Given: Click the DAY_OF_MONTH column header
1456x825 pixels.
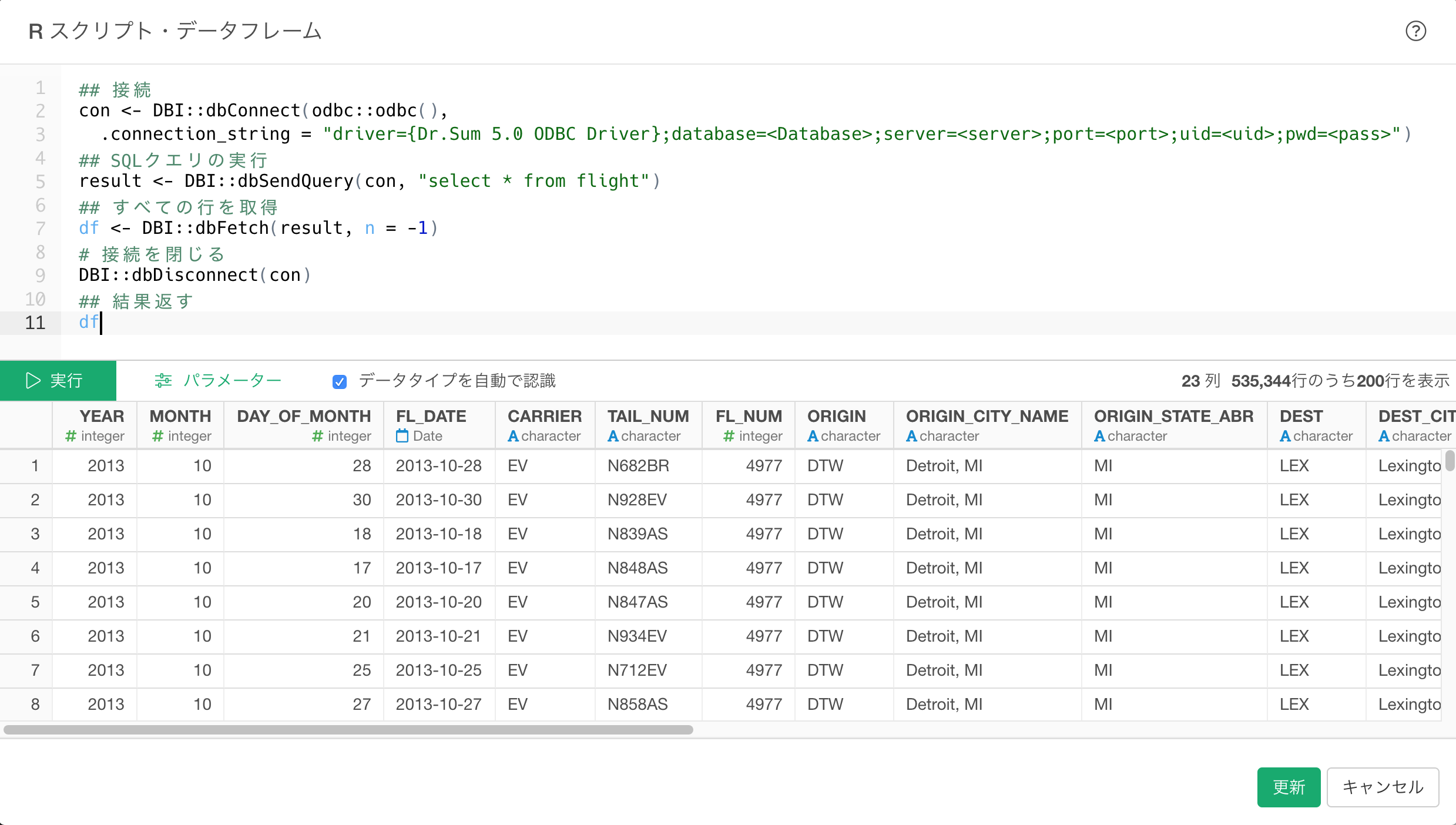Looking at the screenshot, I should [x=304, y=425].
